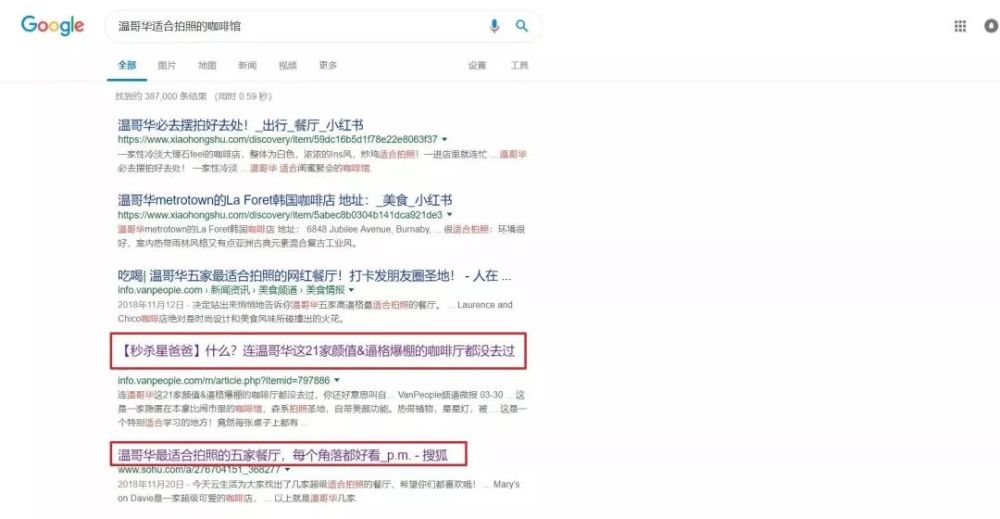Select the 全部 tab
1000x519 pixels.
pyautogui.click(x=127, y=65)
